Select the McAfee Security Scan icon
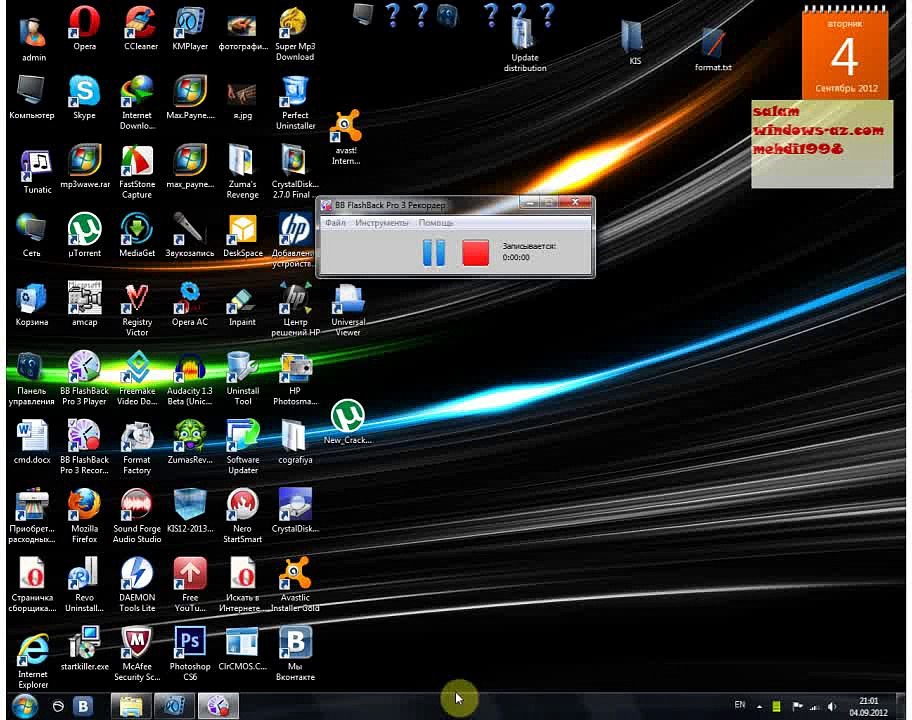The height and width of the screenshot is (720, 912). [x=137, y=654]
